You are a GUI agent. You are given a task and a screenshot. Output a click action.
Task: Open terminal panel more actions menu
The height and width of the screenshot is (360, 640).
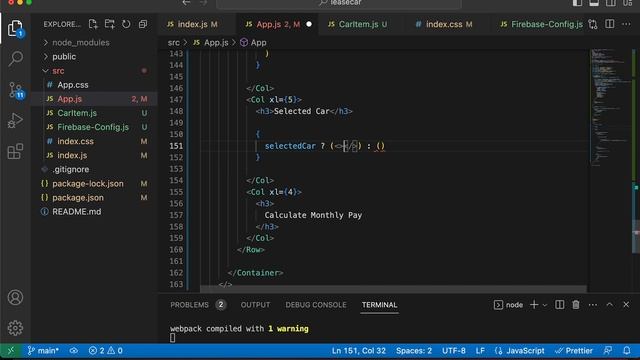(x=593, y=304)
